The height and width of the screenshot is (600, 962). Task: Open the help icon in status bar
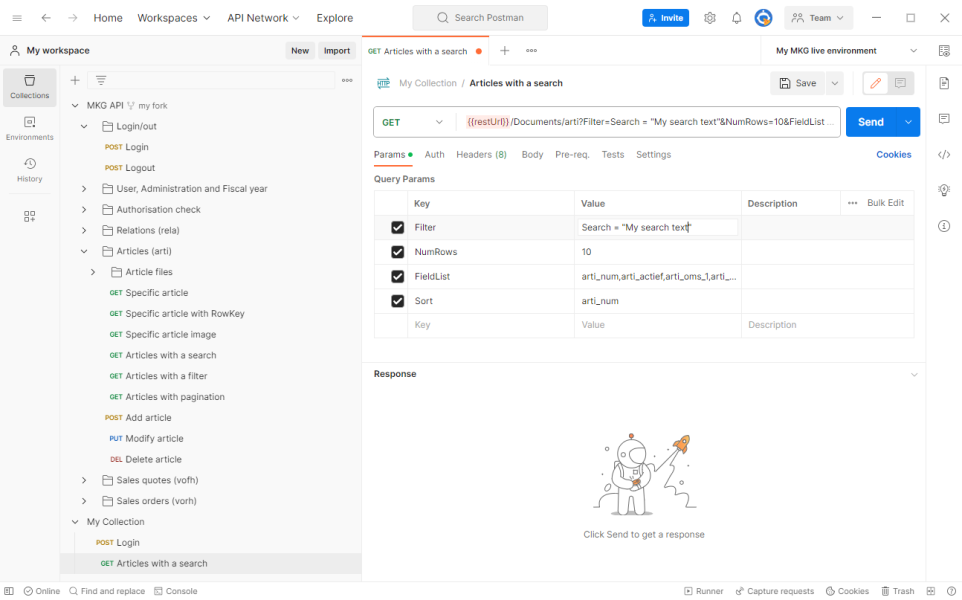pos(951,591)
